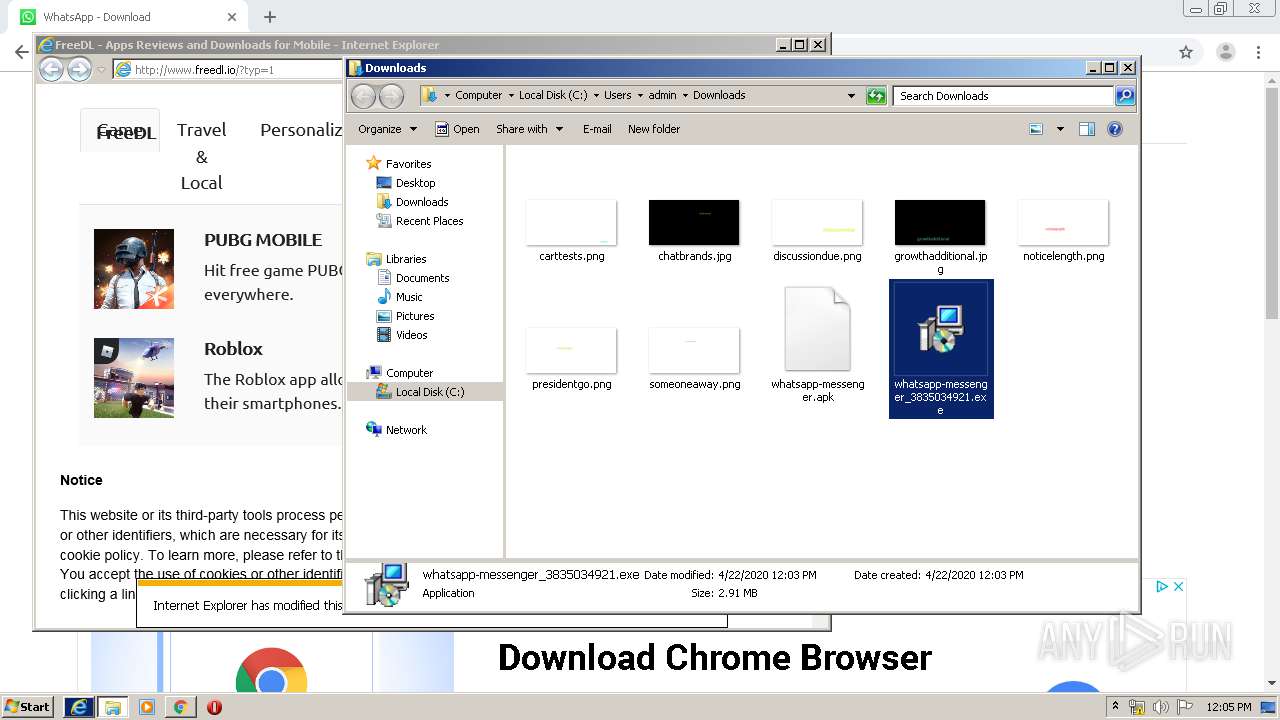
Task: Click Local Disk (C:) breadcrumb segment
Action: click(553, 95)
